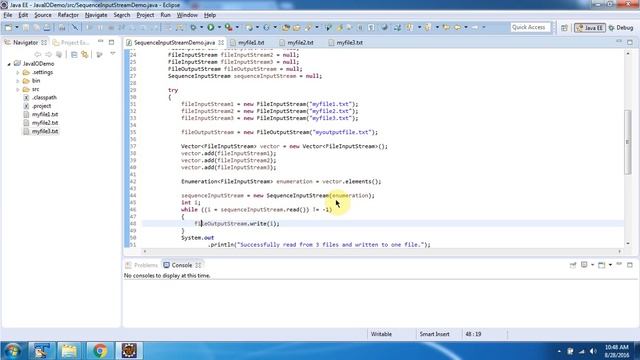Expand the bin folder
640x360 pixels.
pos(18,81)
